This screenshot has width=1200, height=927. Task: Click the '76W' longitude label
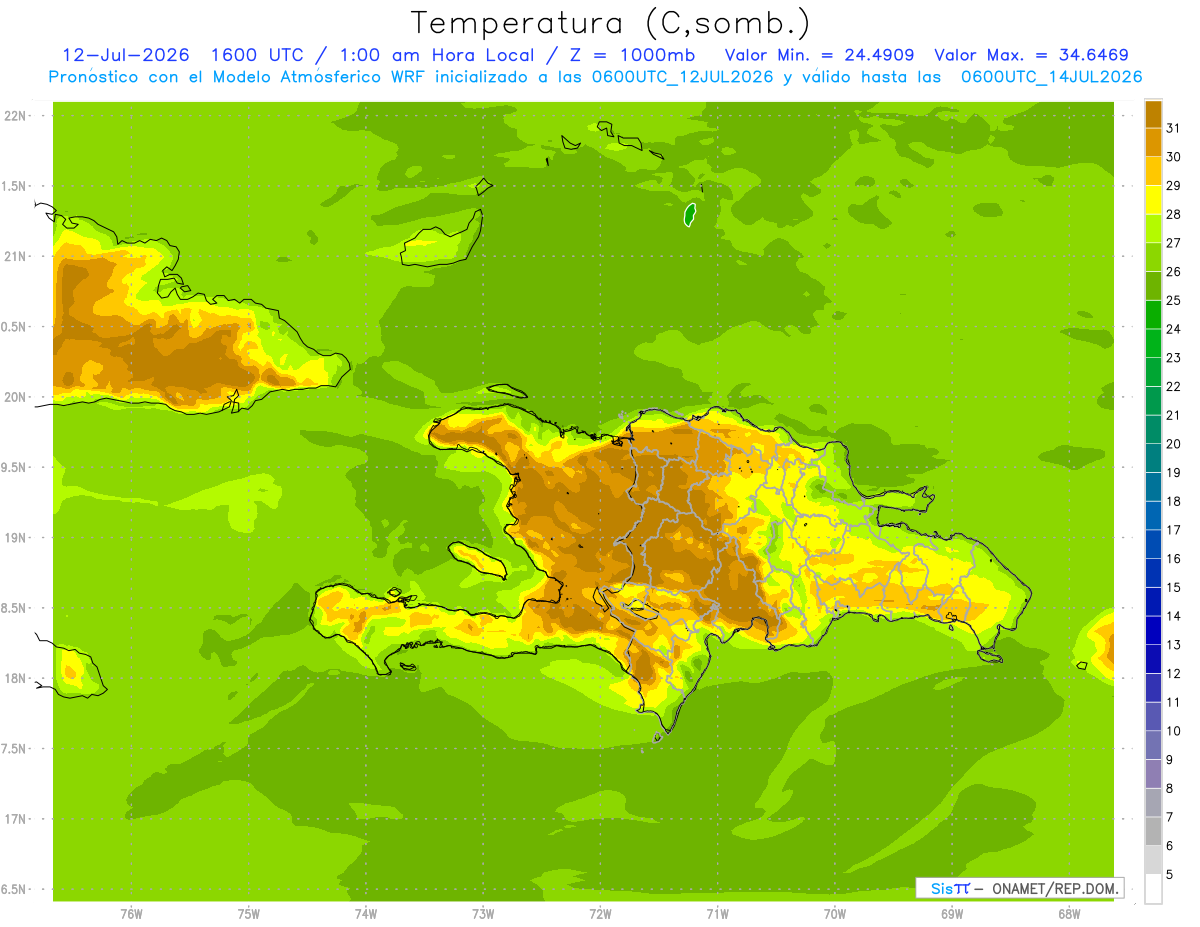[131, 914]
